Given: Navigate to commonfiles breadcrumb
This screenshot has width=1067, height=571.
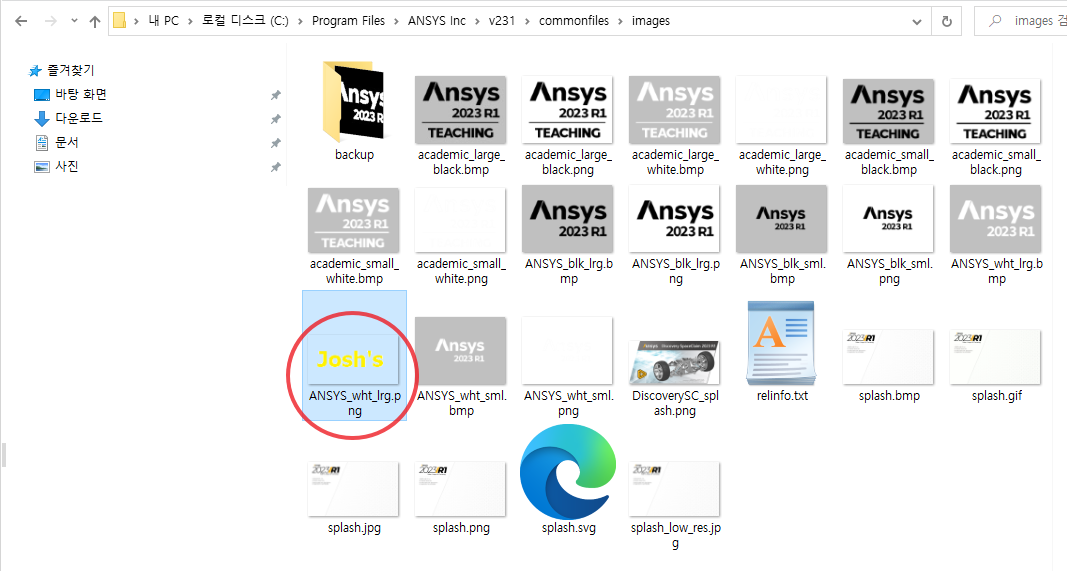Looking at the screenshot, I should (x=574, y=21).
